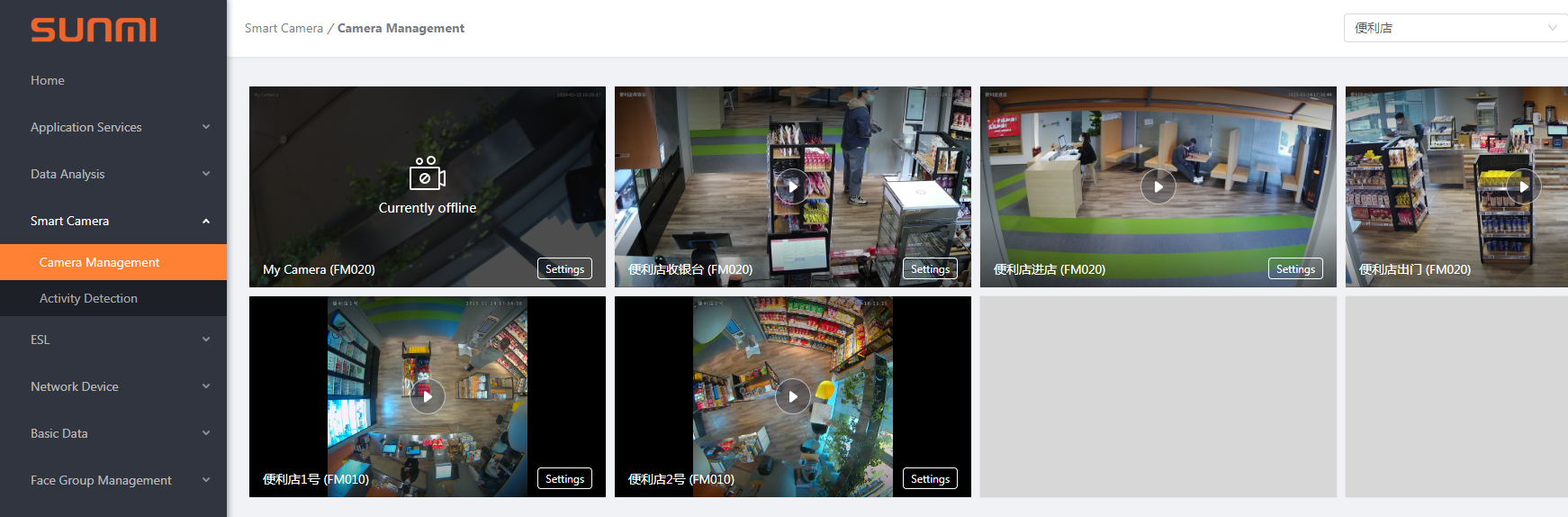Play the 便利店进店 camera feed
This screenshot has width=1568, height=517.
[1158, 186]
